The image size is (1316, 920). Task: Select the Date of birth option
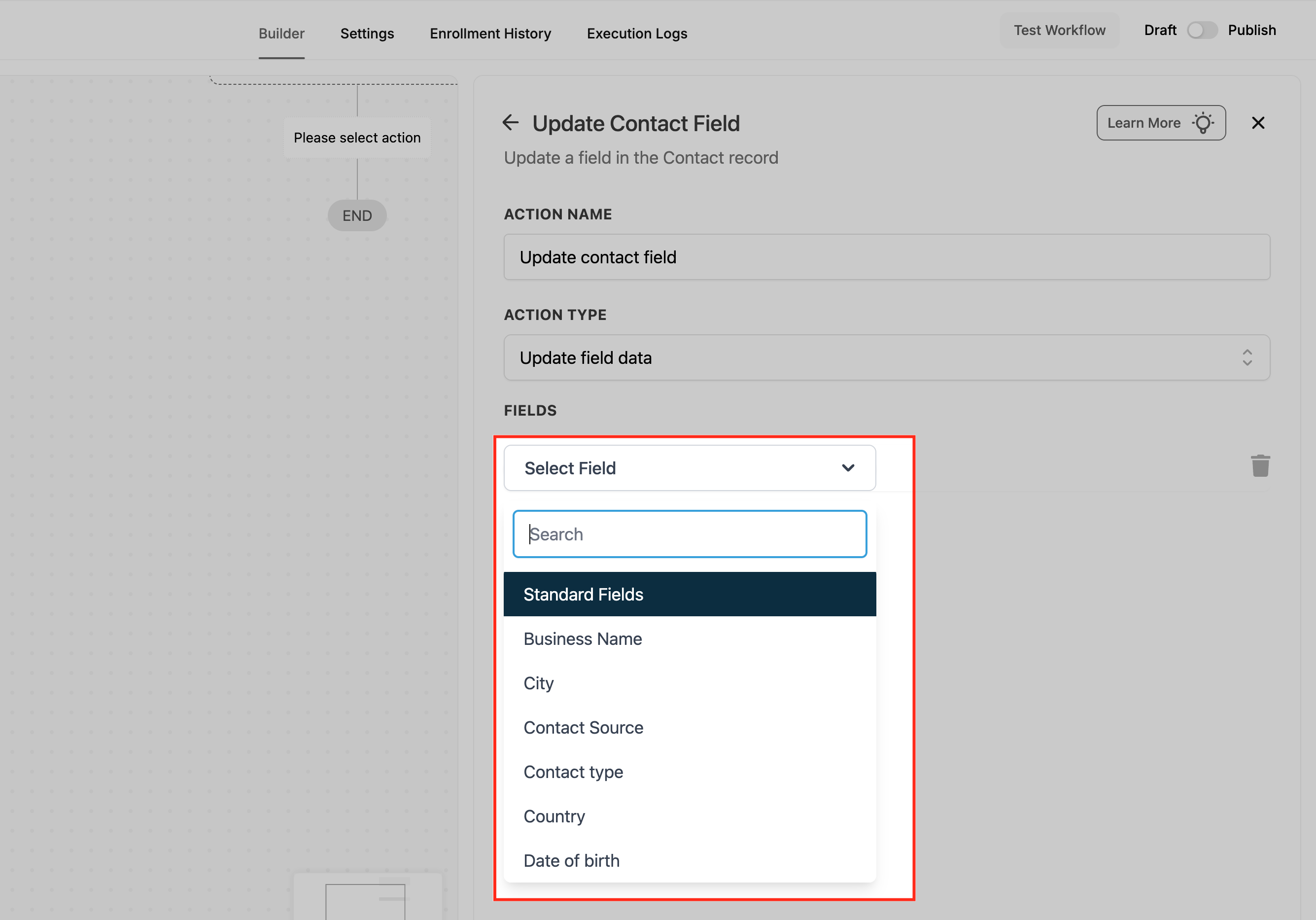tap(571, 860)
